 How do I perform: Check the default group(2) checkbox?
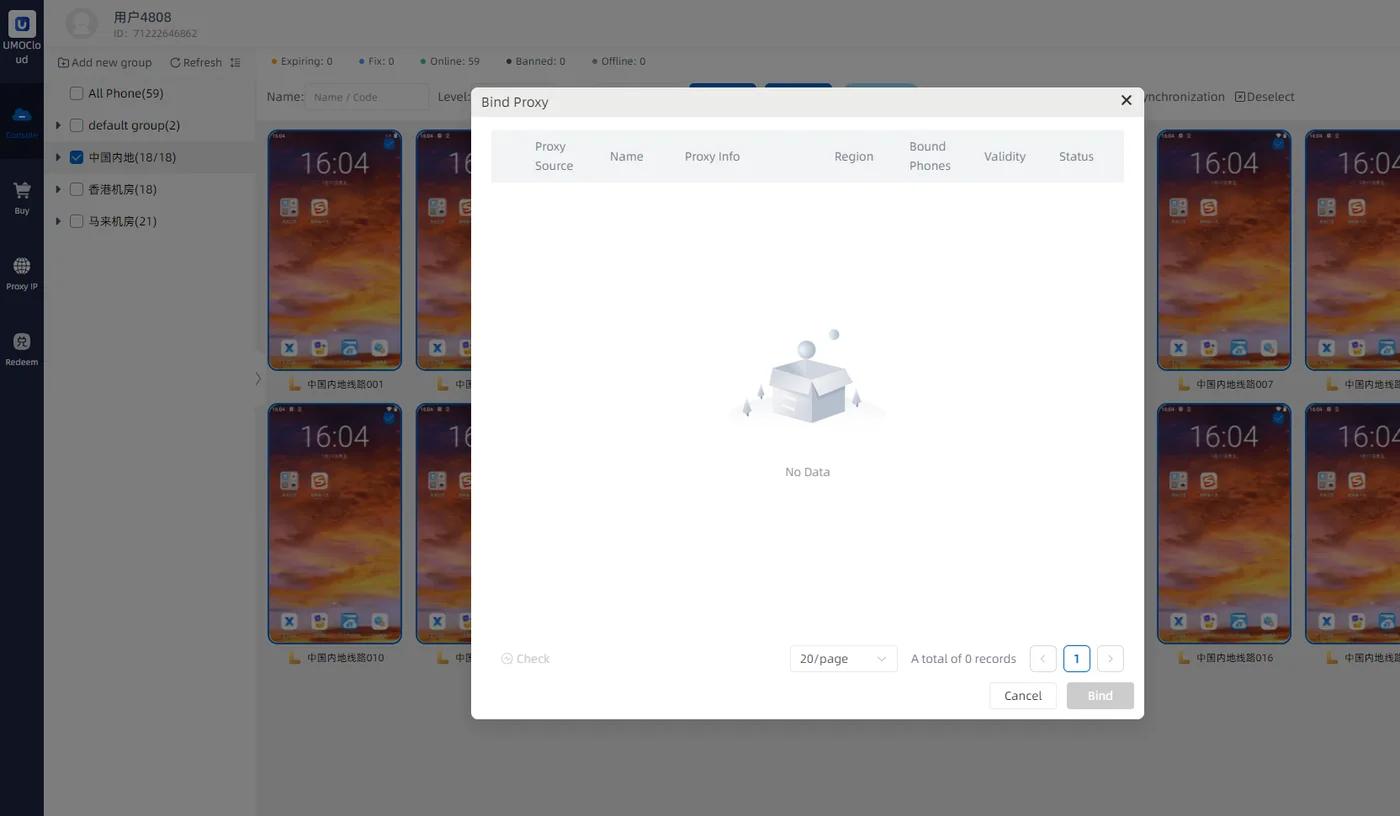[76, 125]
